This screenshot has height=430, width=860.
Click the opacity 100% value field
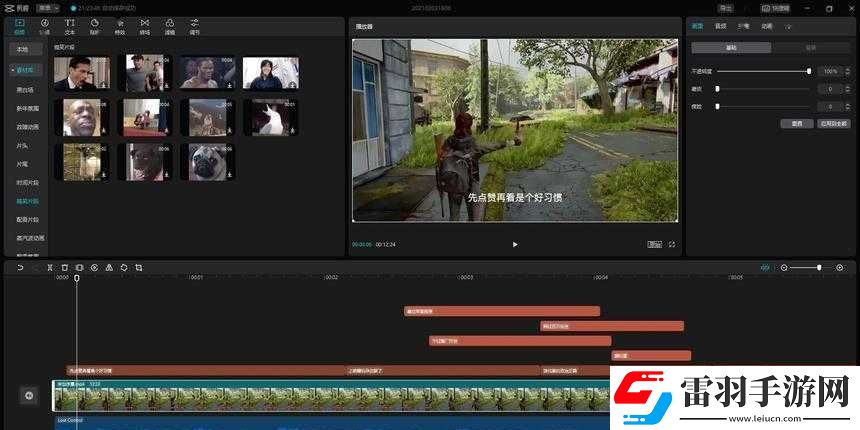point(830,71)
